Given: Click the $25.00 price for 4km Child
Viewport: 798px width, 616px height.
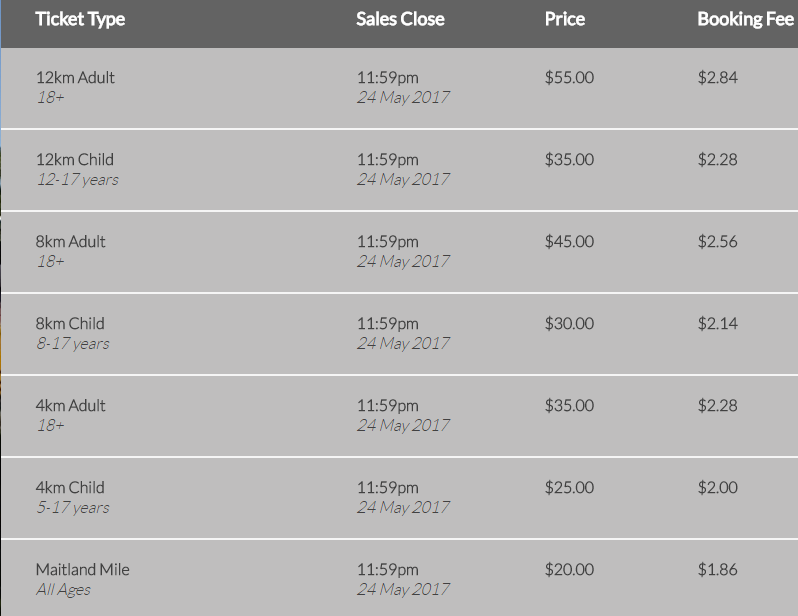Looking at the screenshot, I should 569,488.
